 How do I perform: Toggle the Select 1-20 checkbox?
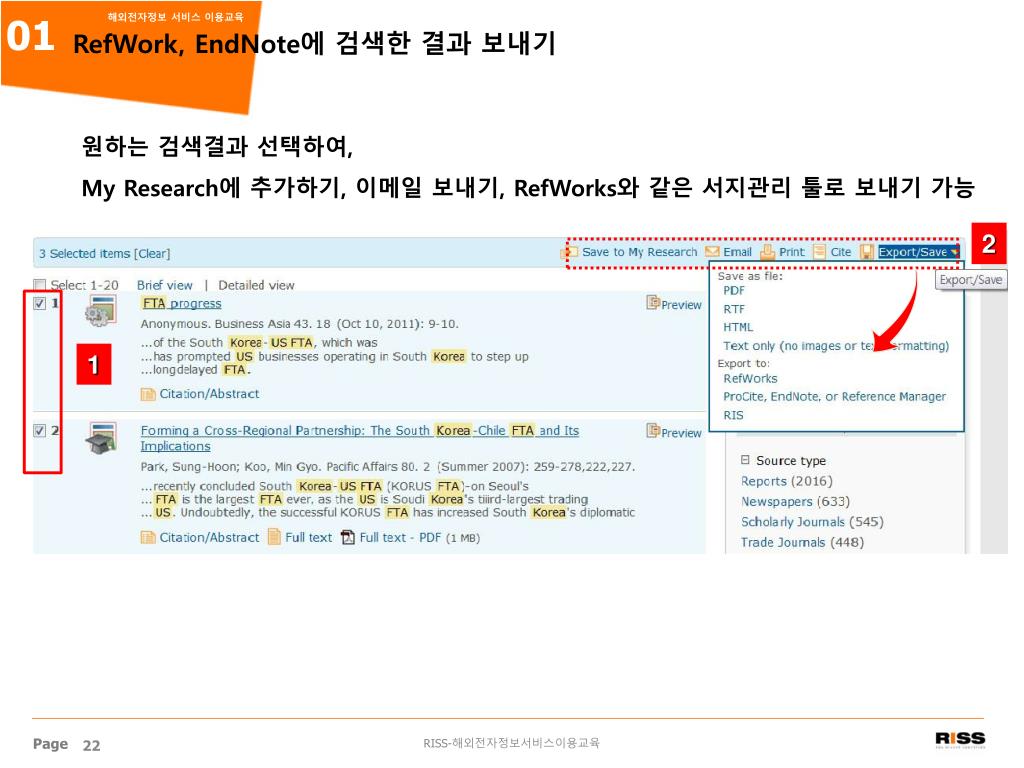pyautogui.click(x=40, y=285)
